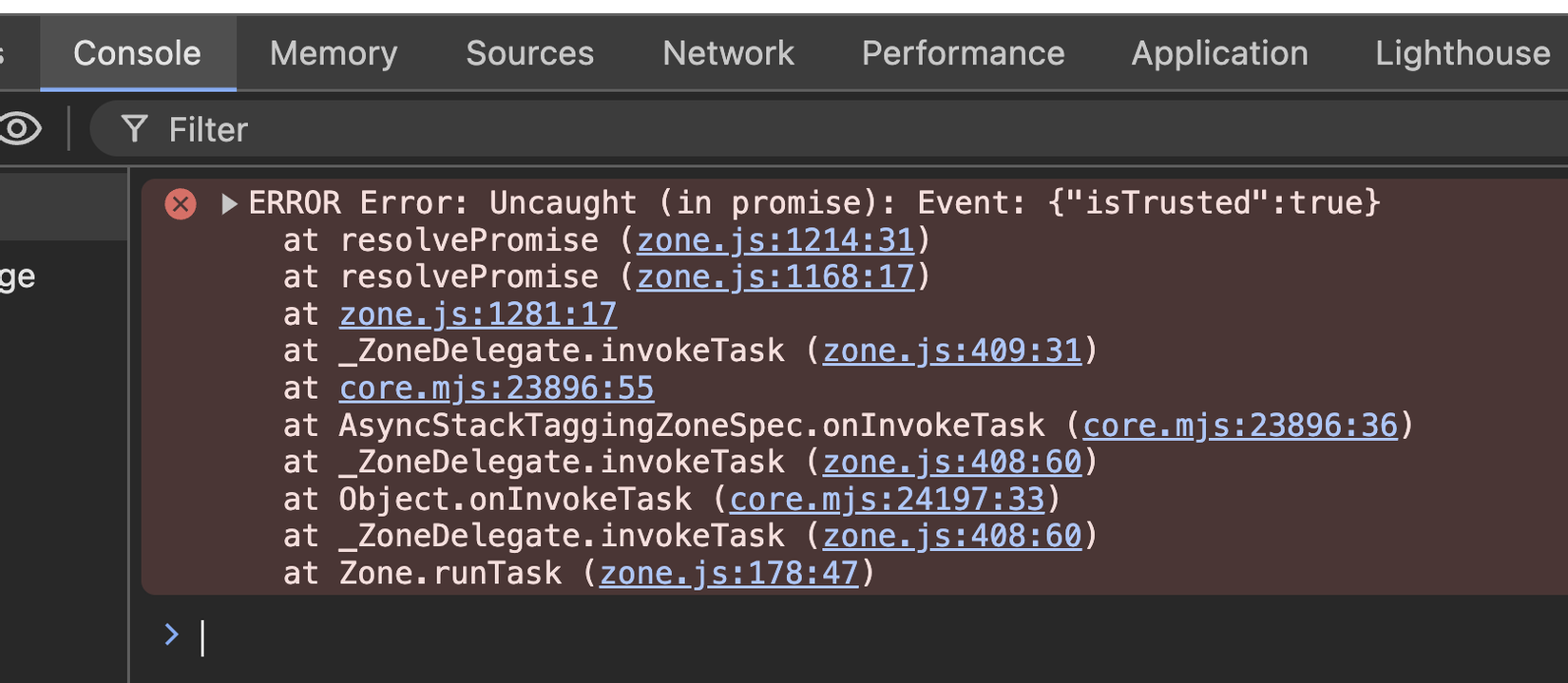Stay on the Console tab
Image resolution: width=1568 pixels, height=683 pixels.
pos(137,53)
